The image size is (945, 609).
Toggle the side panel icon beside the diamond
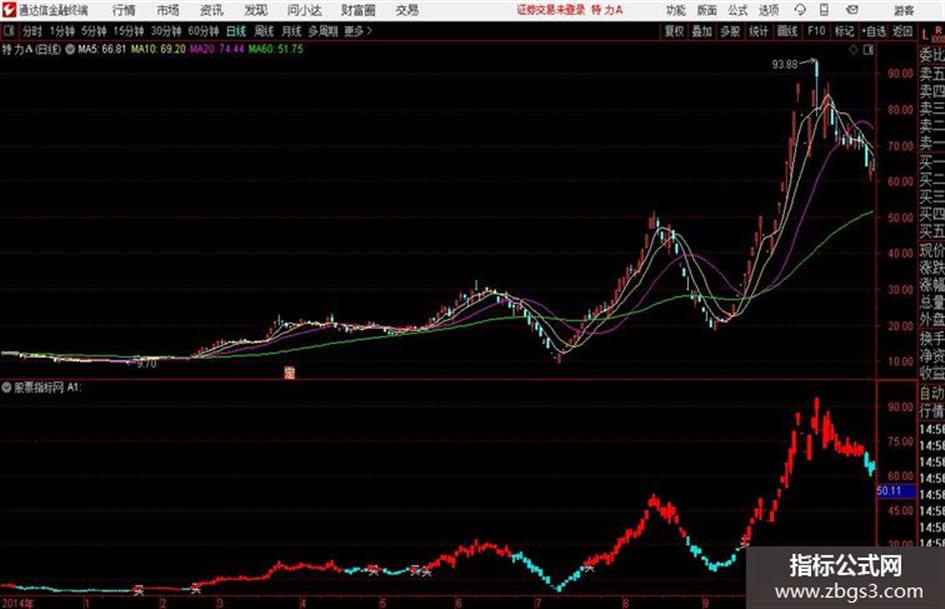[x=868, y=50]
